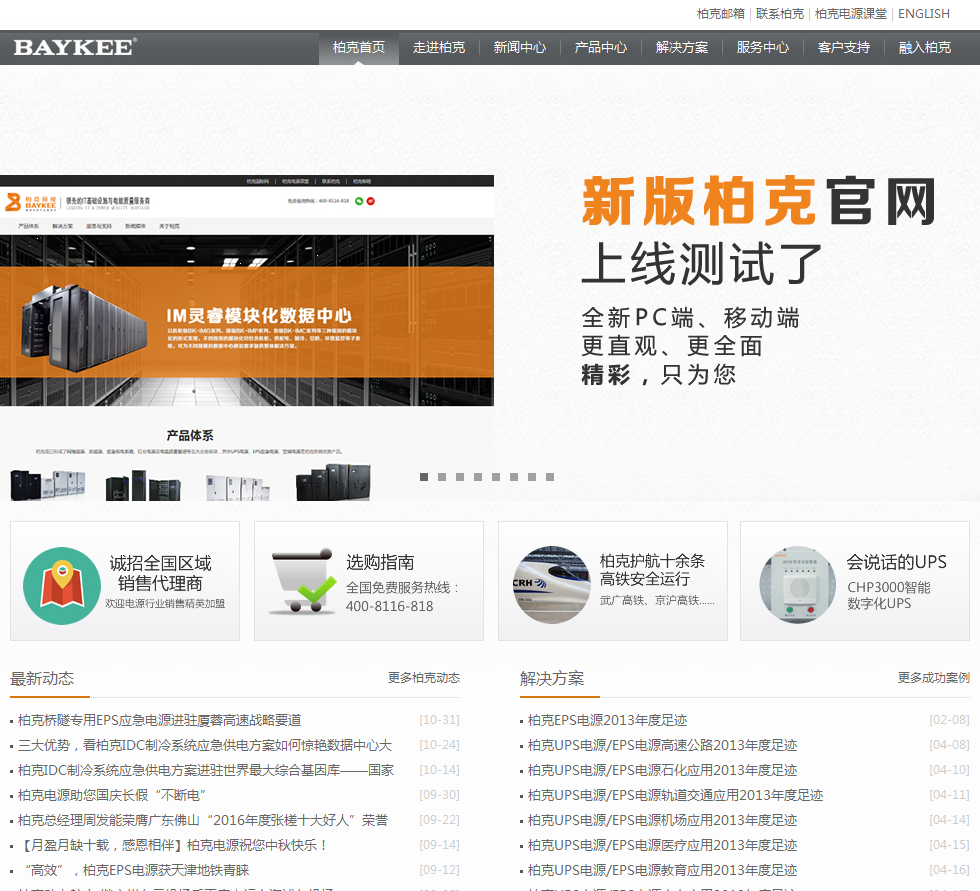Image resolution: width=980 pixels, height=891 pixels.
Task: Click the 联系柏克 top link
Action: tap(779, 14)
